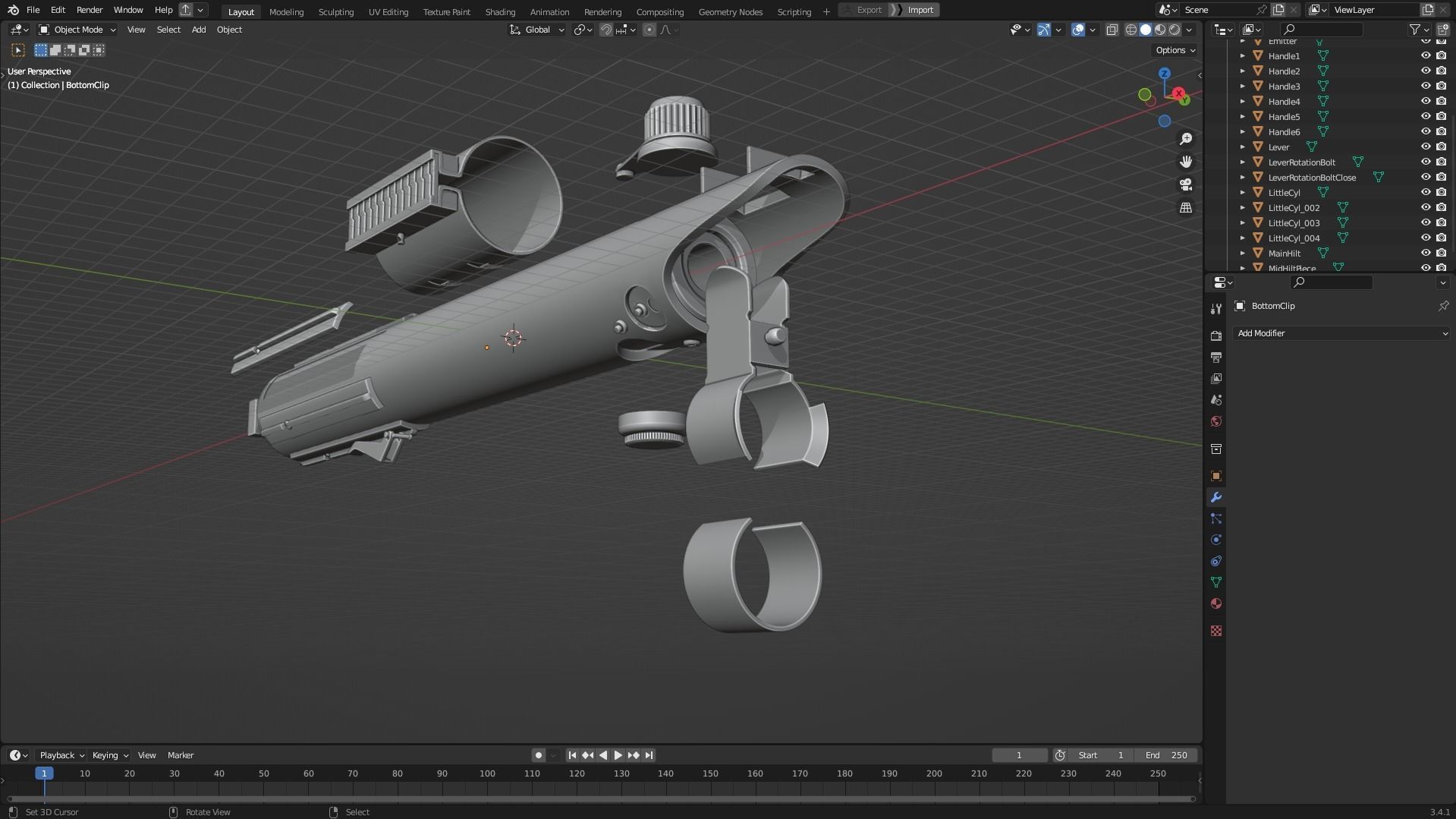Expand the LeverRotationBolt outliner entry

1242,162
